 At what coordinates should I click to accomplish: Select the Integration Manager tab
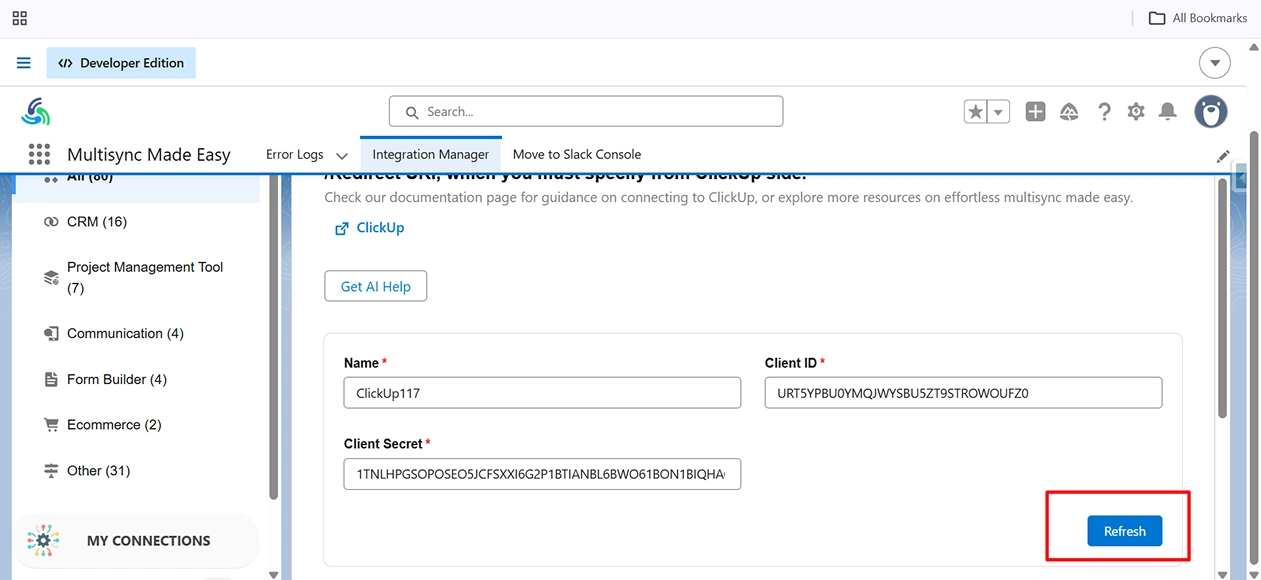431,154
